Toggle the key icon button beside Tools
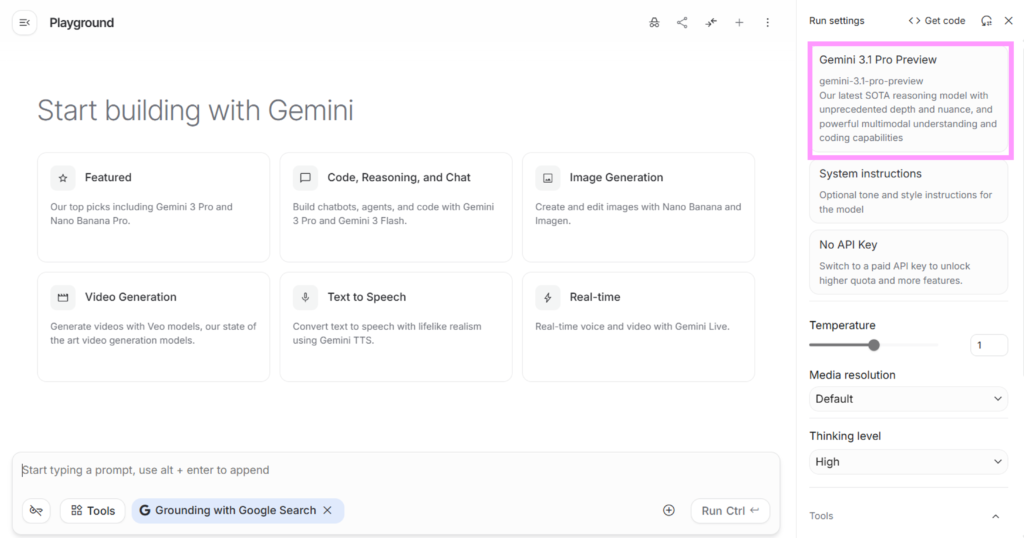Image resolution: width=1024 pixels, height=538 pixels. pos(36,510)
